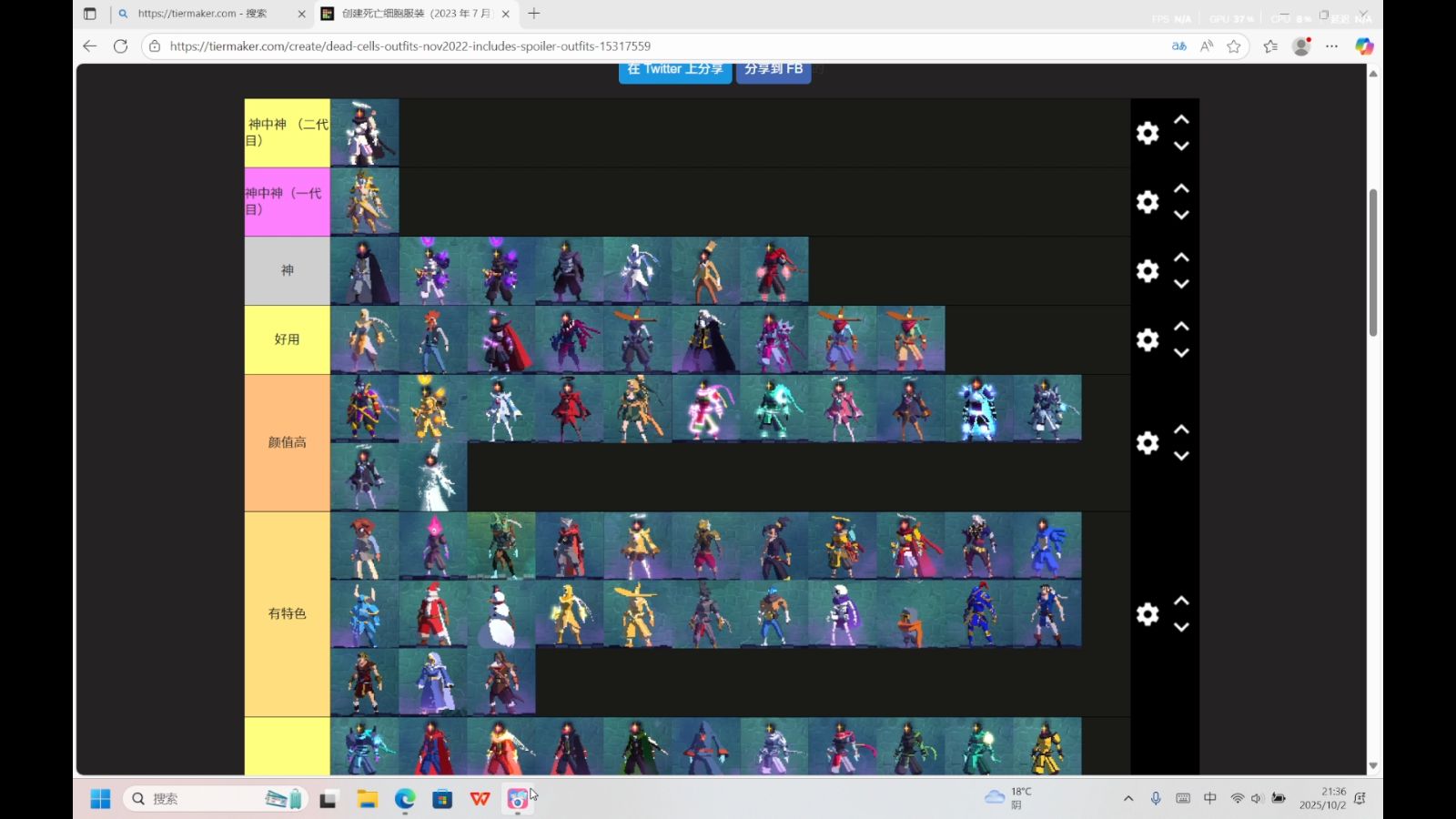Click the scrollbar down arrow
Image resolution: width=1456 pixels, height=819 pixels.
1373,766
